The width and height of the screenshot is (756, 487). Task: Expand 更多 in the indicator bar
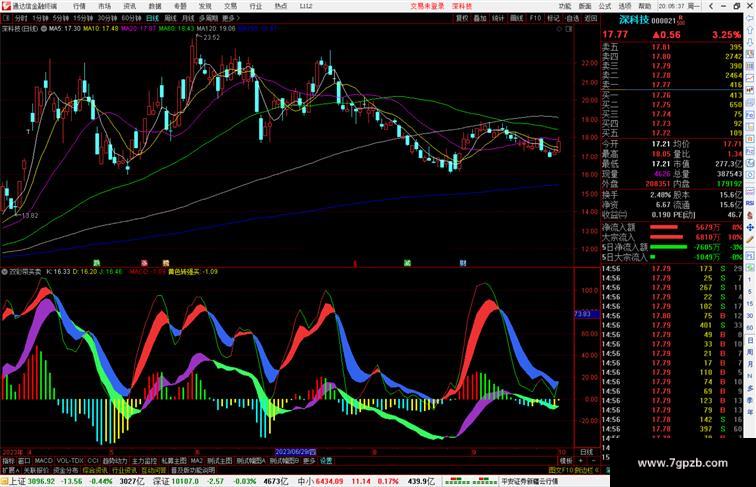point(309,461)
